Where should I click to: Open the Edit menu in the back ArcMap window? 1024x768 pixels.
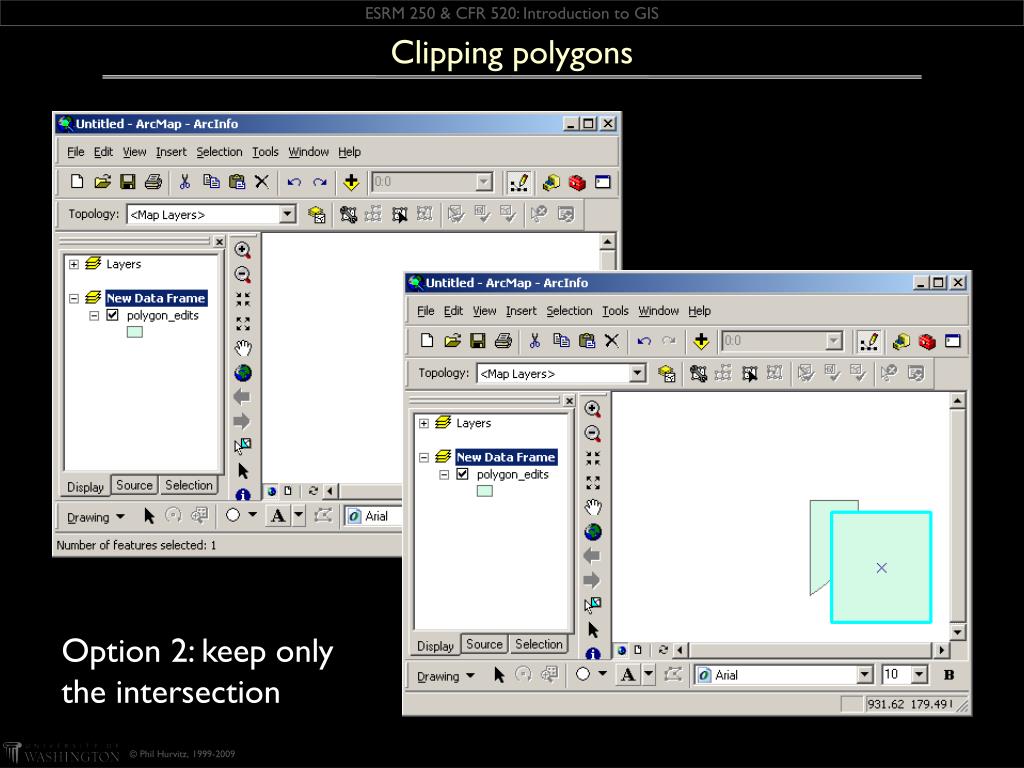pos(103,152)
